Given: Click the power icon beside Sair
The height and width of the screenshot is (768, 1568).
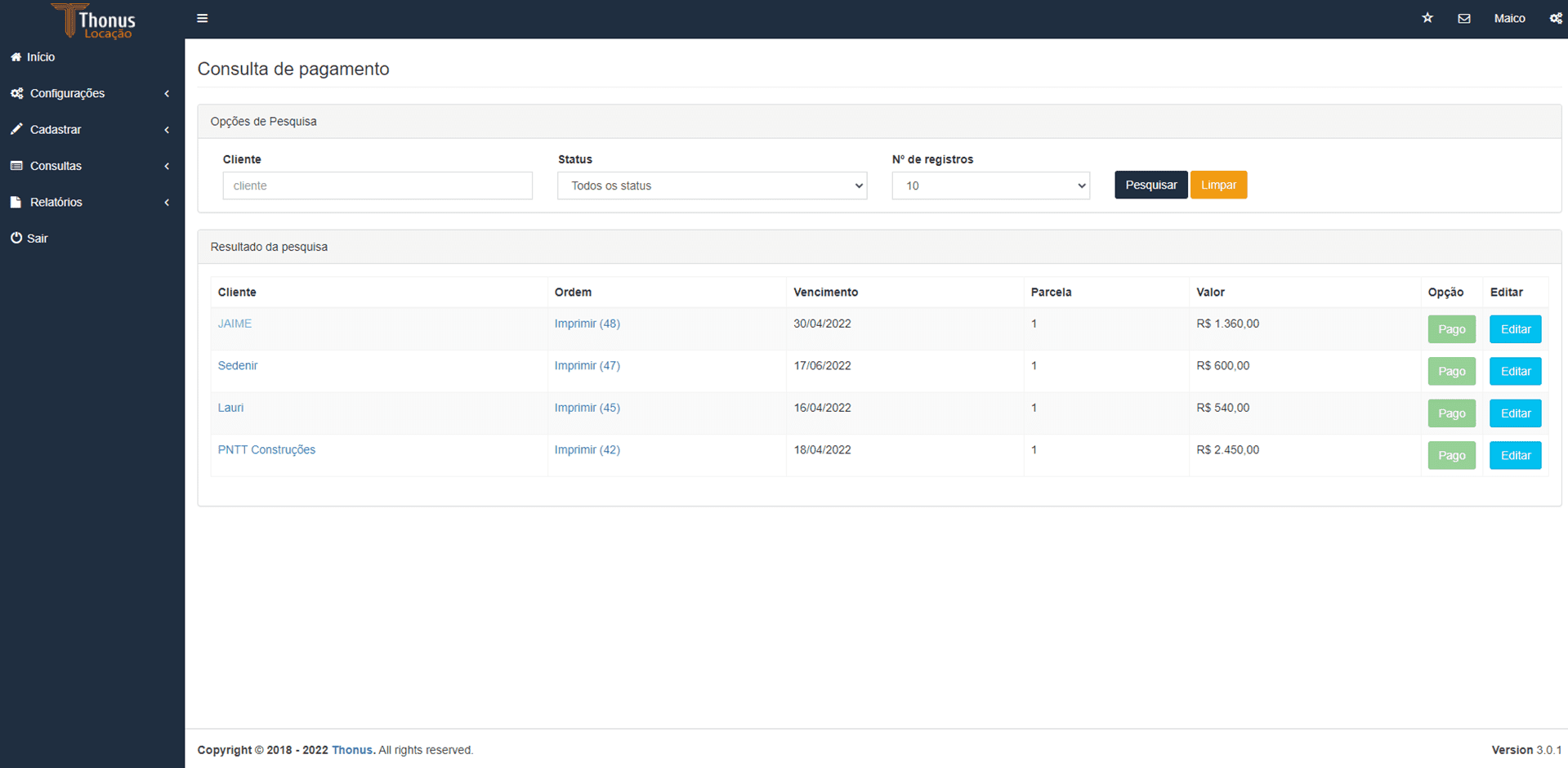Looking at the screenshot, I should [x=16, y=238].
